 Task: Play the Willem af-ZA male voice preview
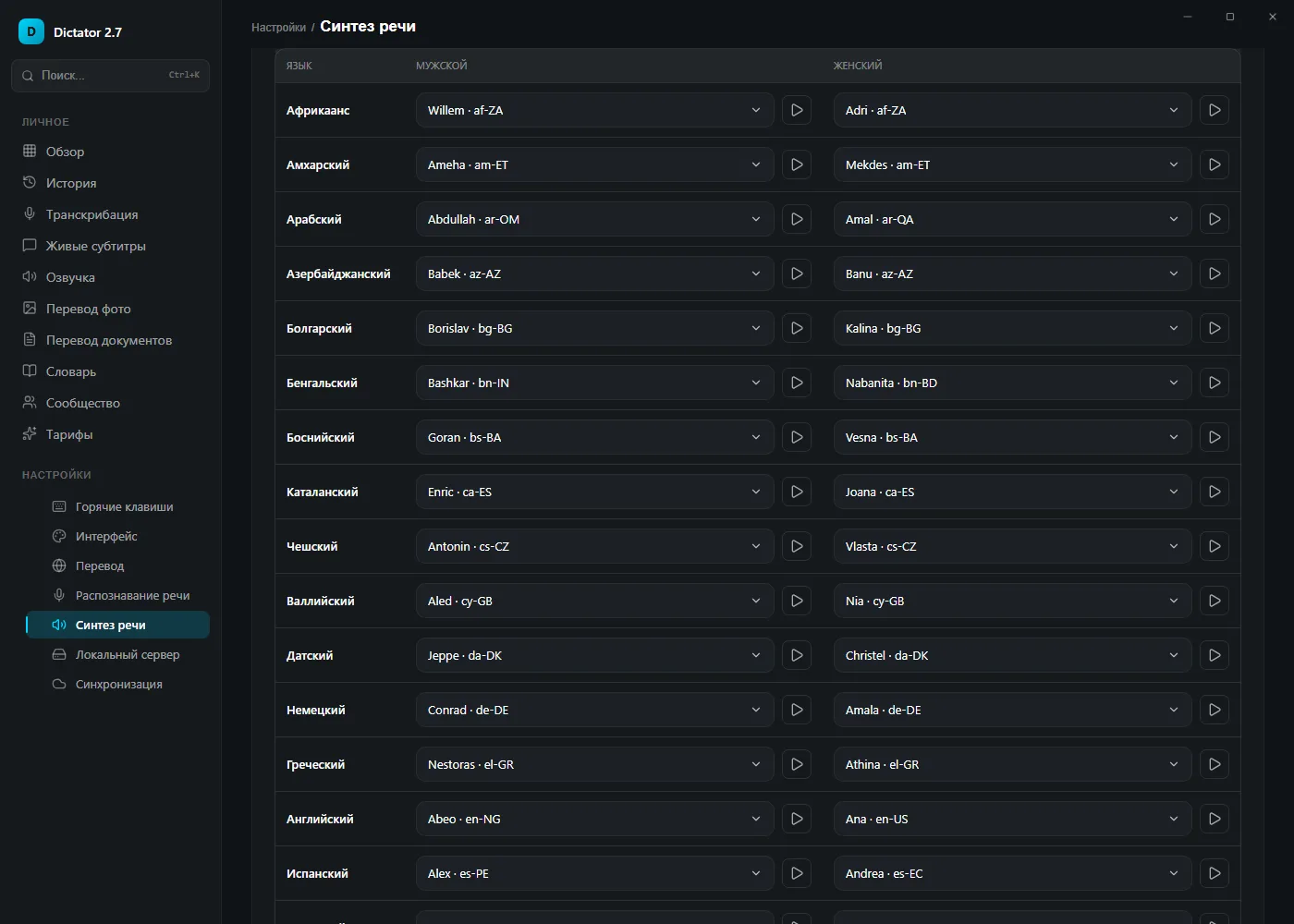tap(797, 110)
